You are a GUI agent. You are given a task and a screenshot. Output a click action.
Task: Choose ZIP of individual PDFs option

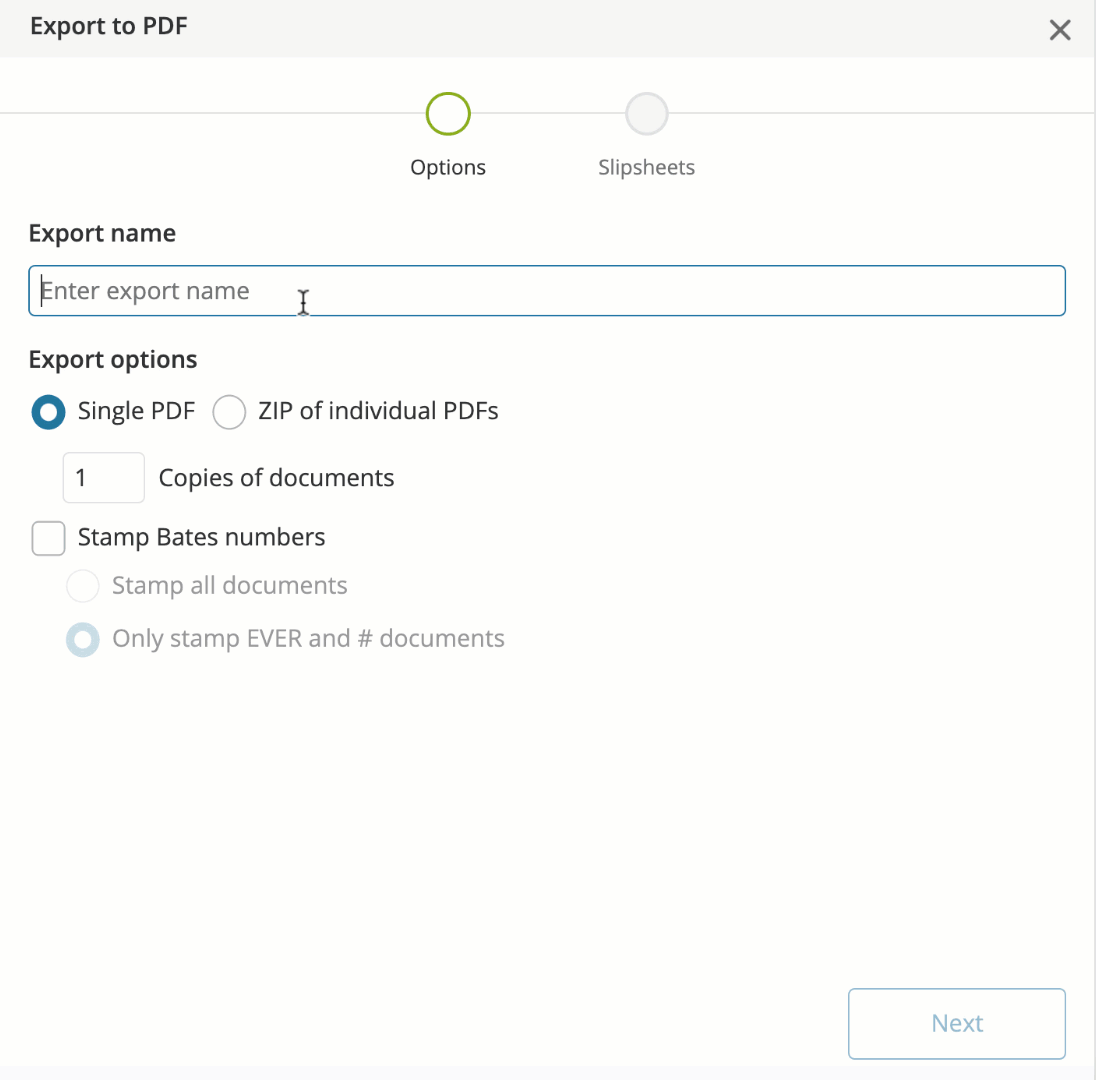click(x=229, y=412)
